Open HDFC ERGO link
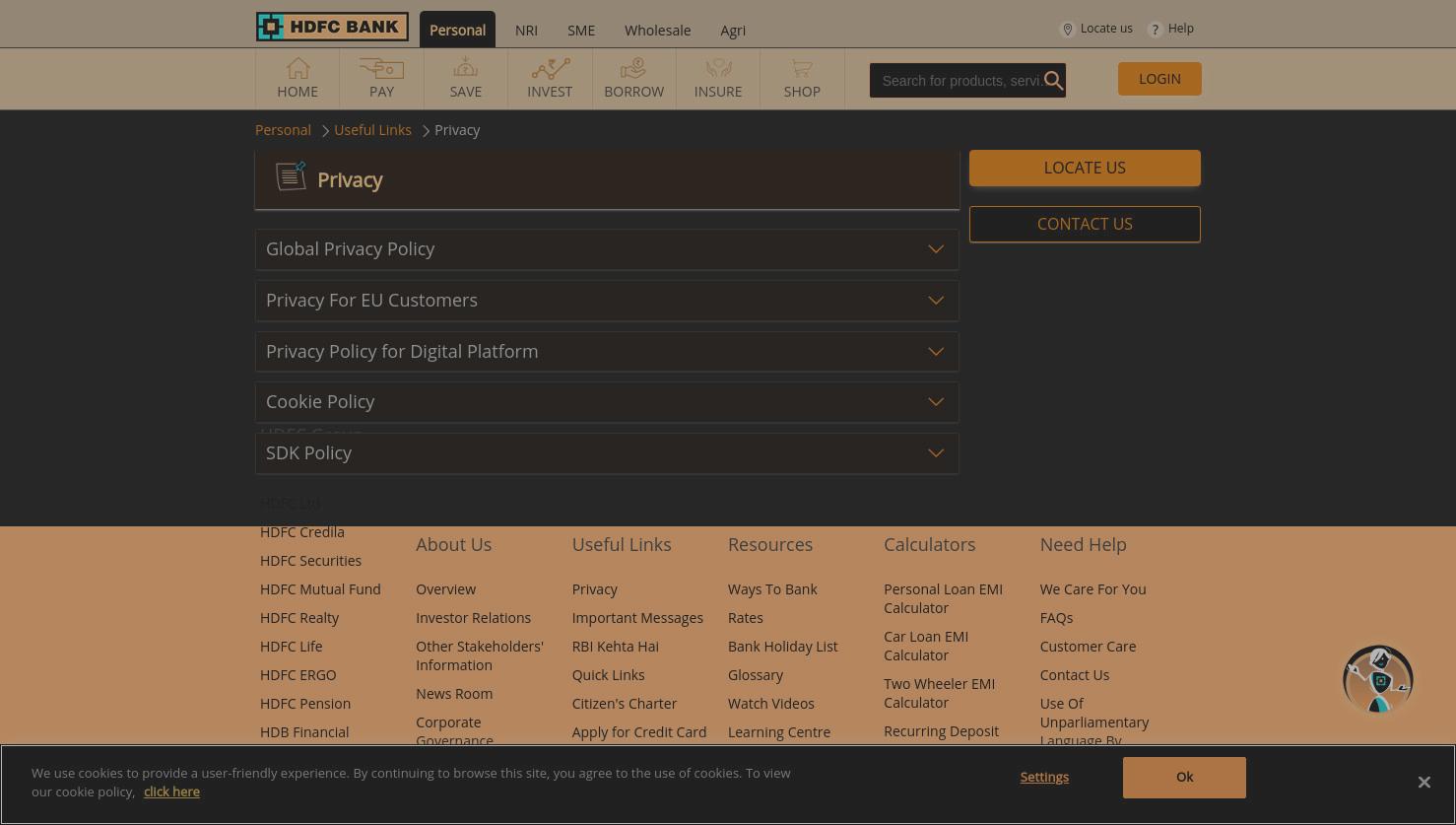Image resolution: width=1456 pixels, height=825 pixels. click(298, 675)
